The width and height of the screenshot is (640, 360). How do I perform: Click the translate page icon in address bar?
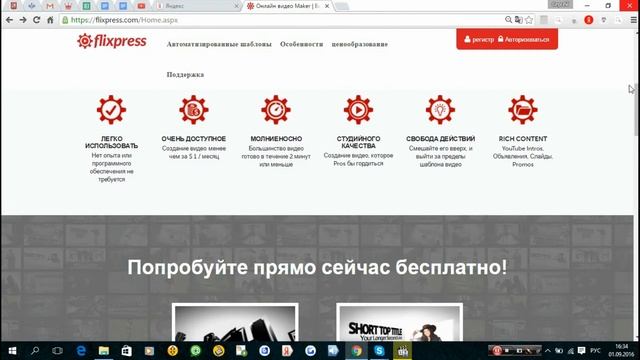click(x=518, y=20)
